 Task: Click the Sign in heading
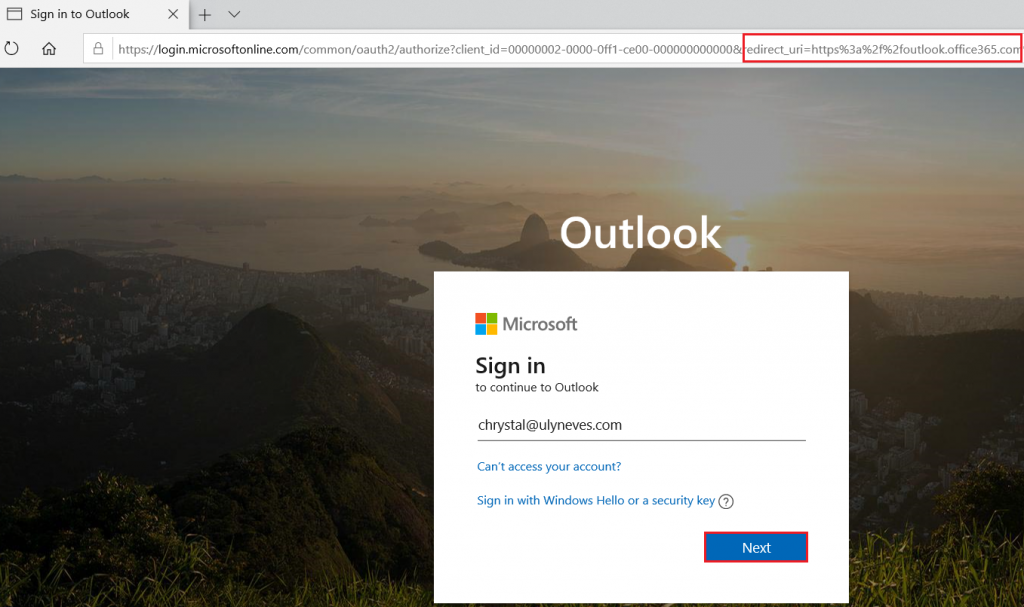pyautogui.click(x=510, y=366)
